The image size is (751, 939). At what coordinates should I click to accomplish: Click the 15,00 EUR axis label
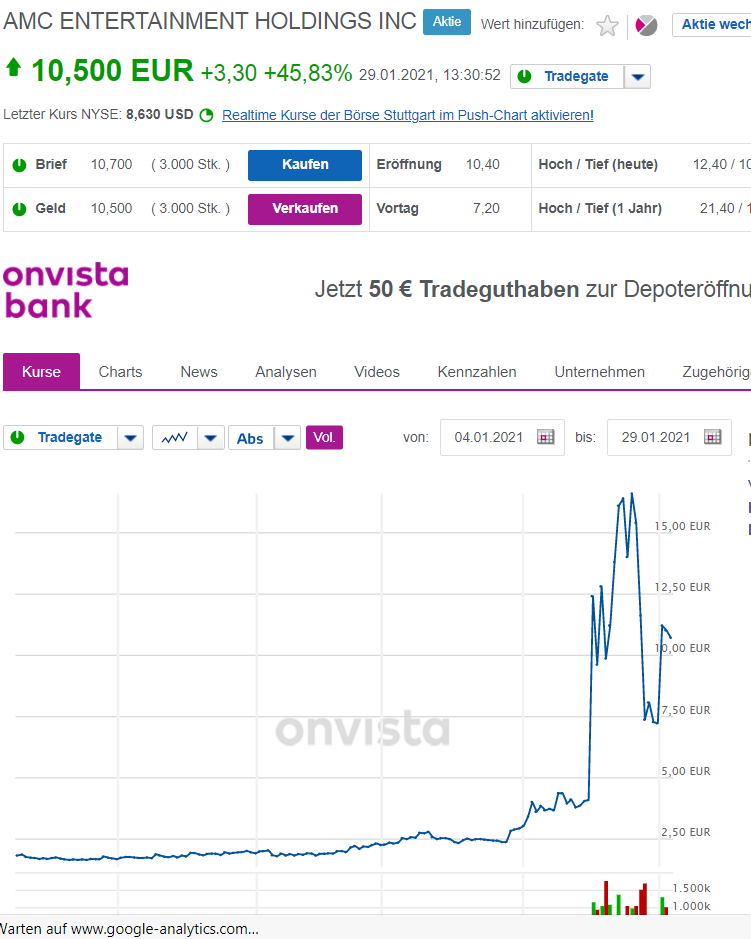(683, 526)
